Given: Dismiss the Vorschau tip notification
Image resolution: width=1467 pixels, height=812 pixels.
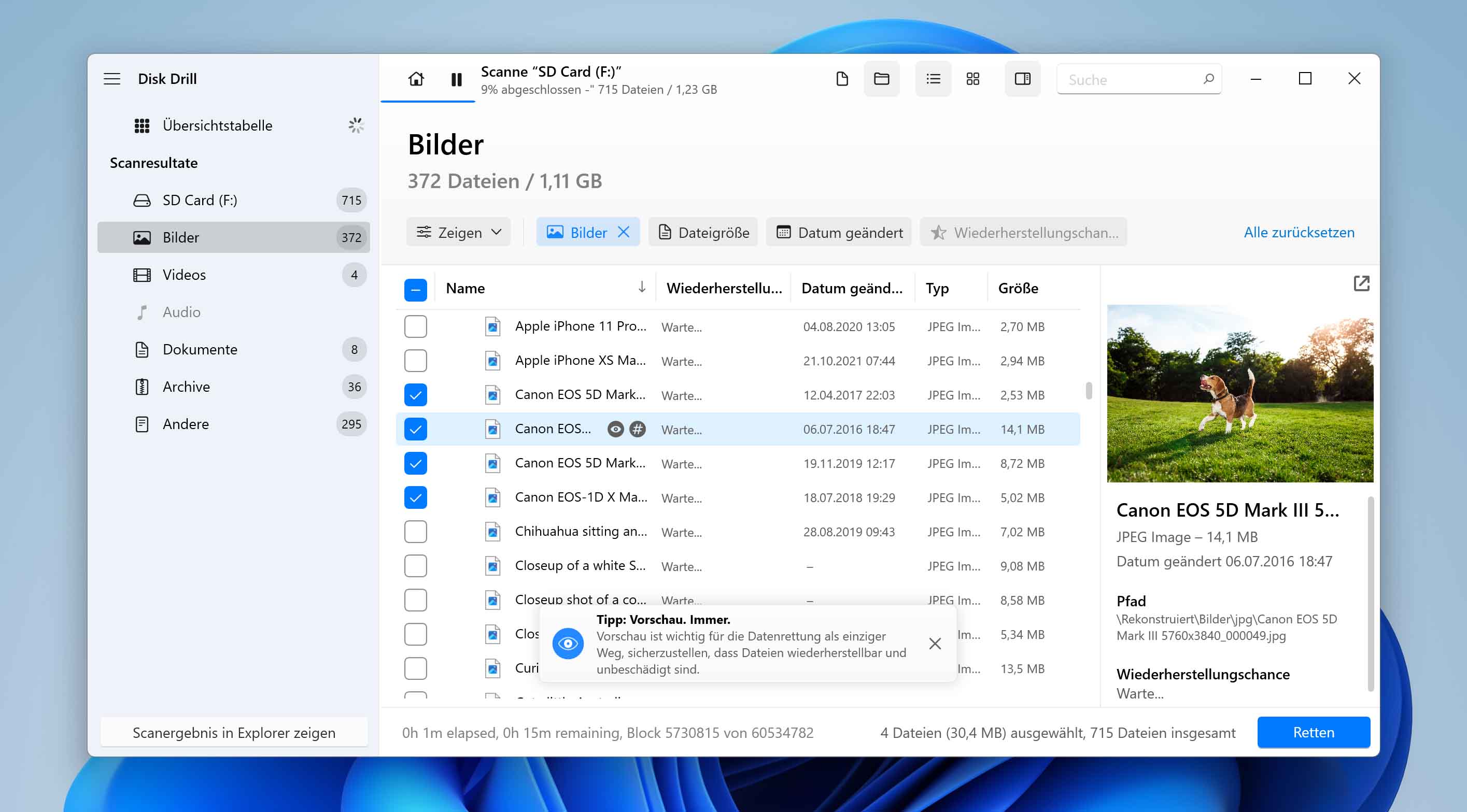Looking at the screenshot, I should 935,644.
